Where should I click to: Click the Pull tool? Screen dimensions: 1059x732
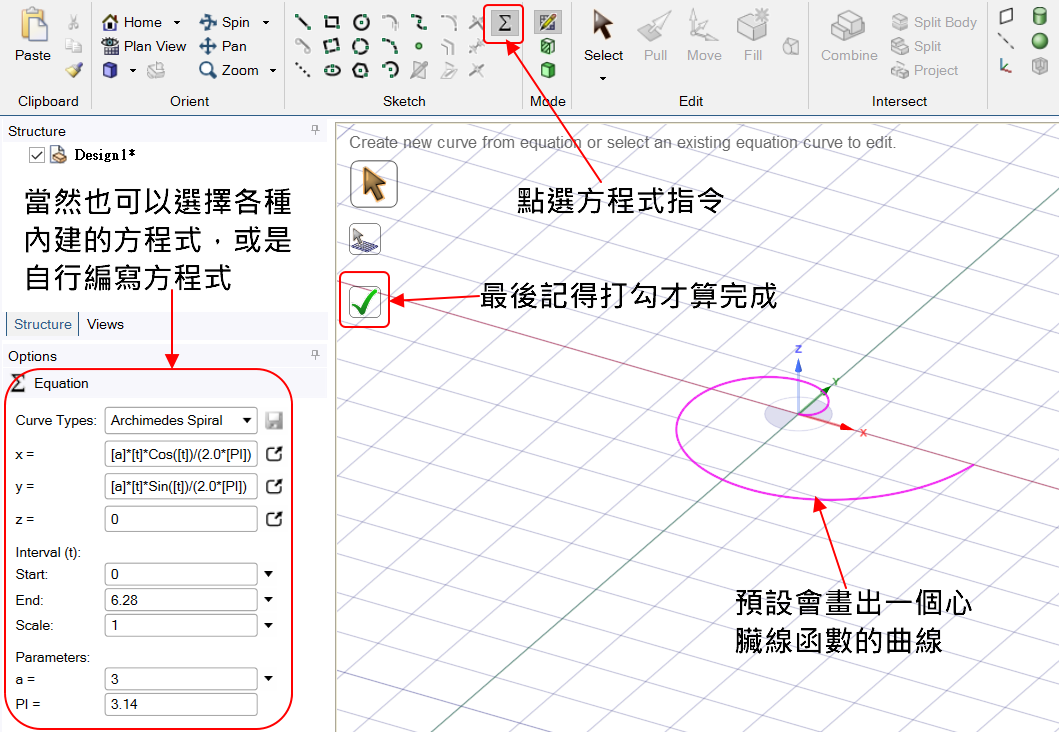655,36
